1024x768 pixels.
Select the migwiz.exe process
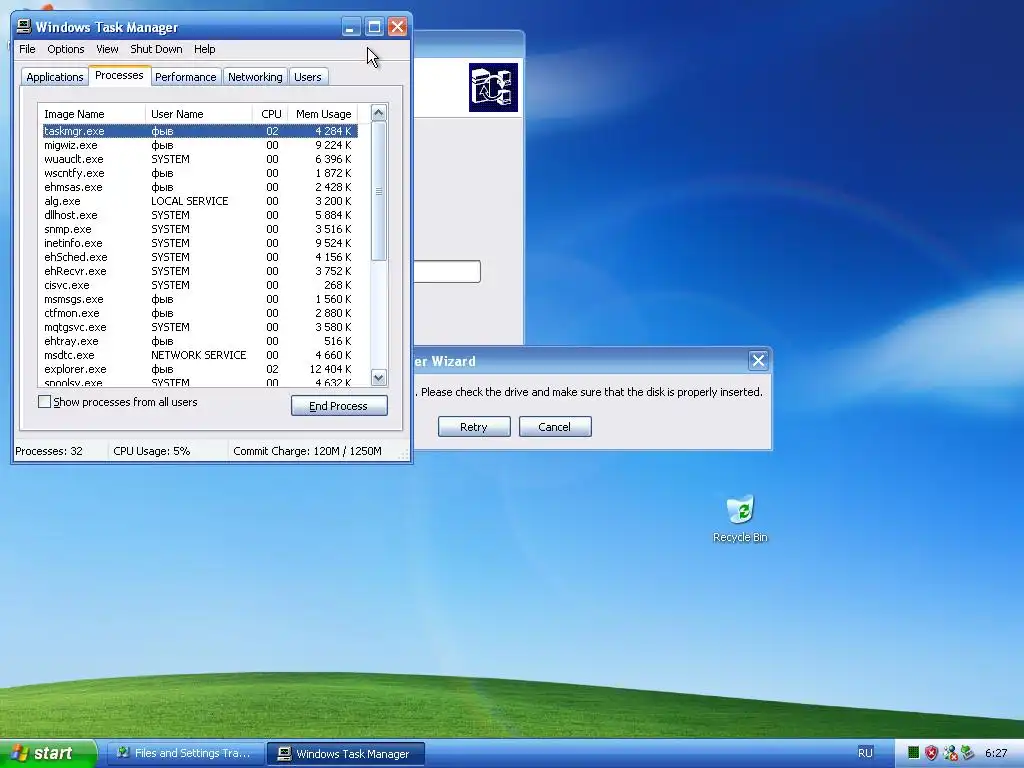coord(200,145)
